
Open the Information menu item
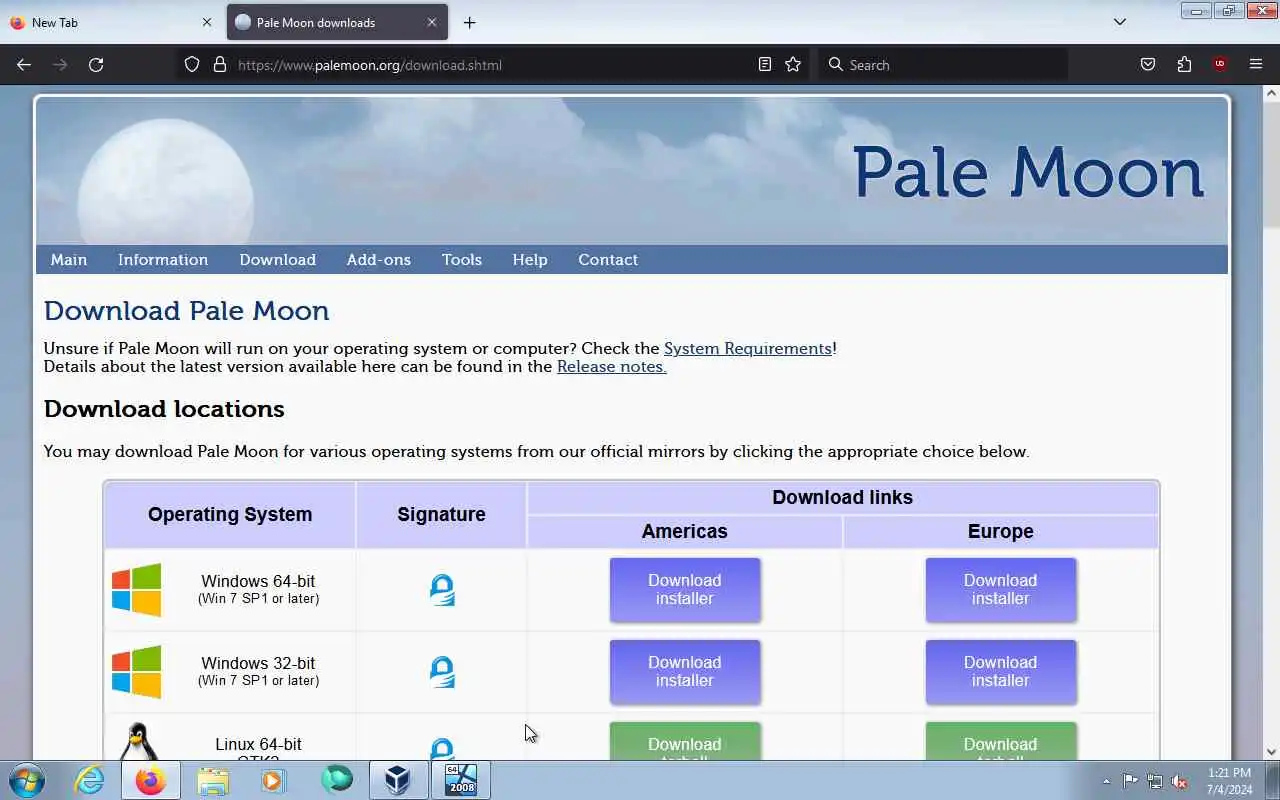pos(163,259)
